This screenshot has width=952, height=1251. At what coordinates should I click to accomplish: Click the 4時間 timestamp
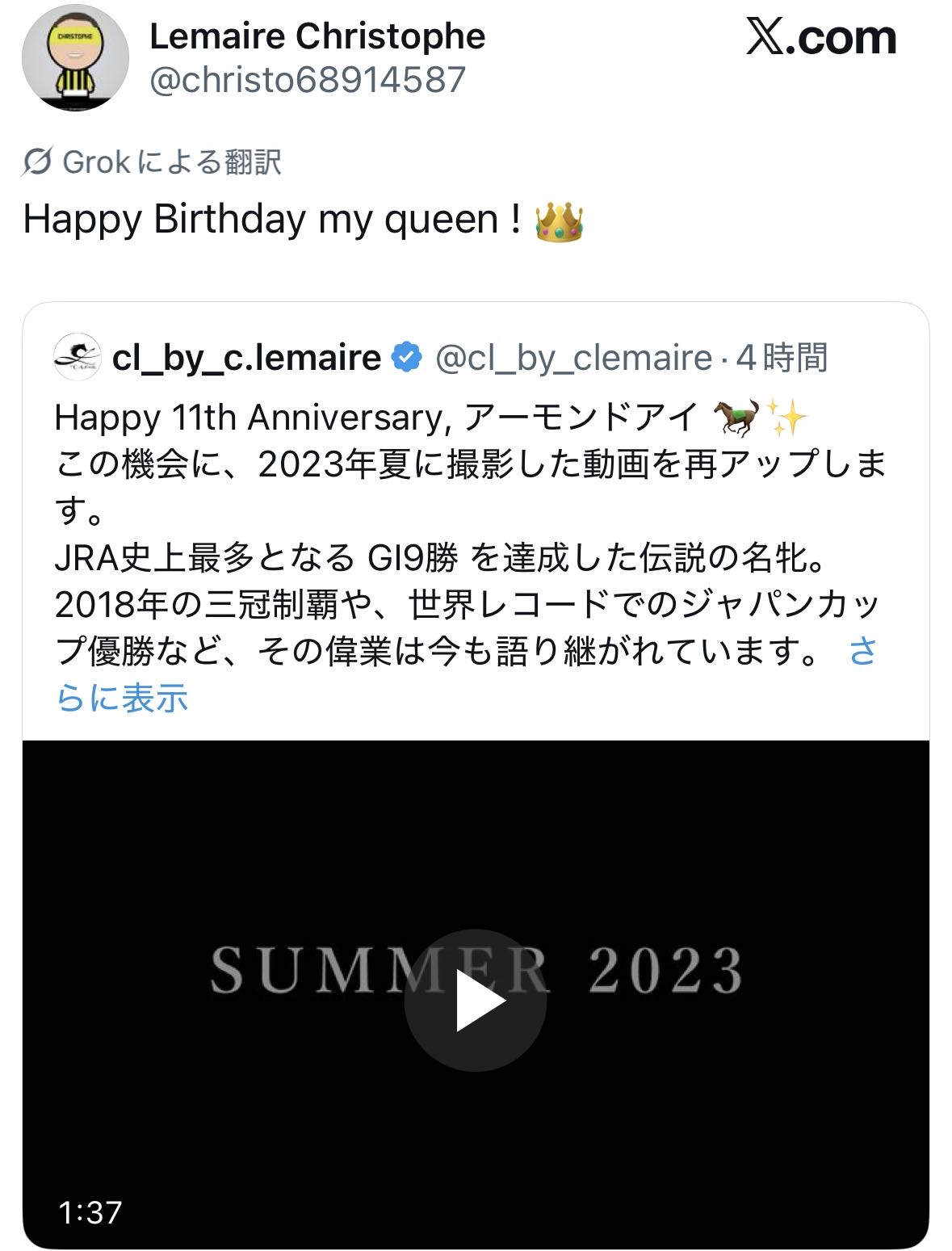click(x=782, y=357)
